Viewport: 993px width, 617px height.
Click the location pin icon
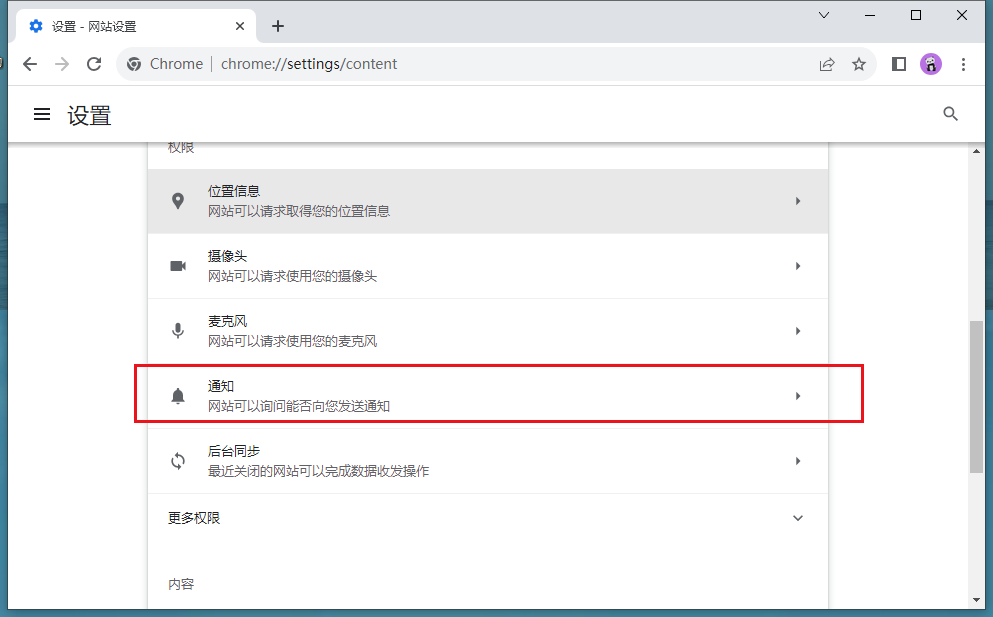click(178, 201)
